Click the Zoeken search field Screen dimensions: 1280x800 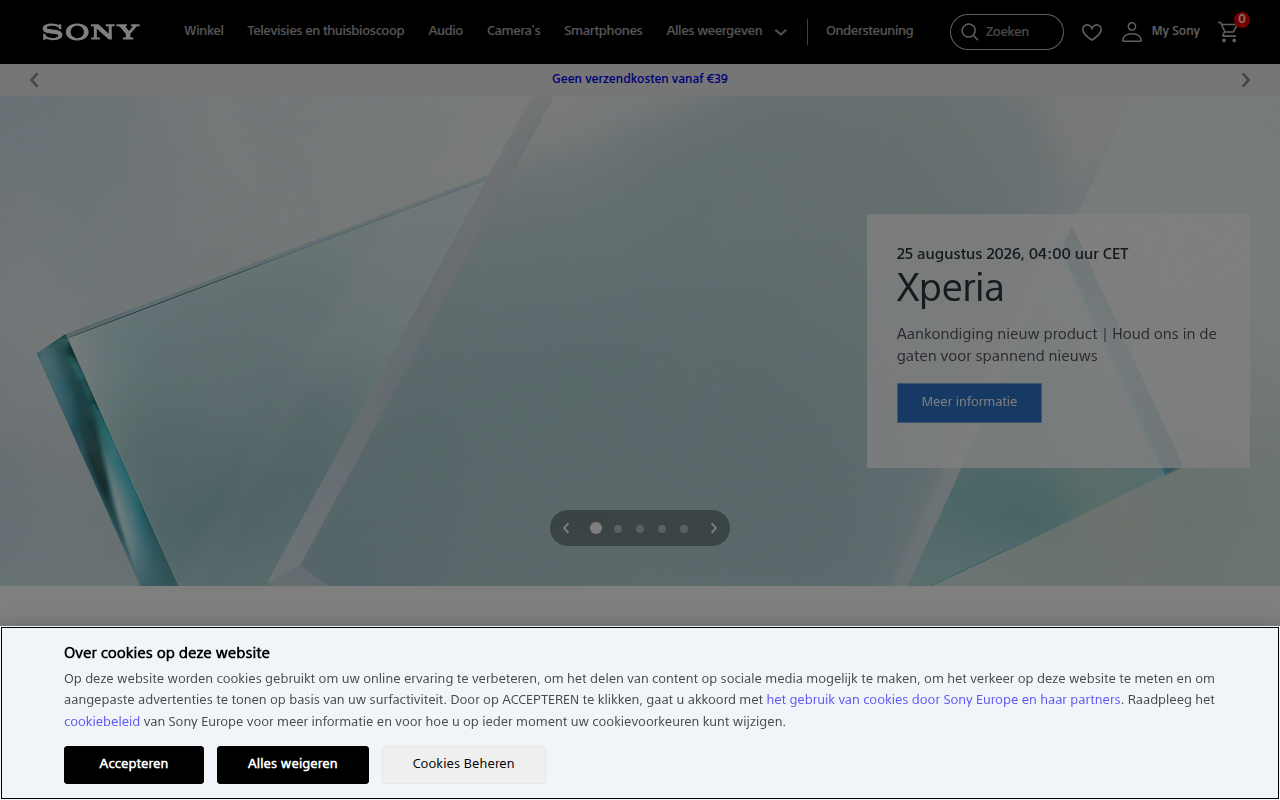(x=1007, y=32)
